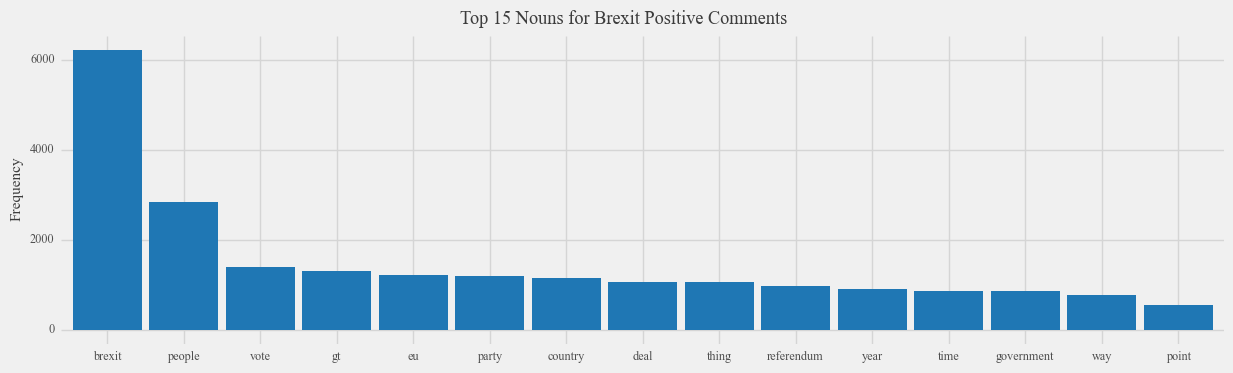Click the government bar
Viewport: 1233px width, 373px height.
coord(1025,310)
